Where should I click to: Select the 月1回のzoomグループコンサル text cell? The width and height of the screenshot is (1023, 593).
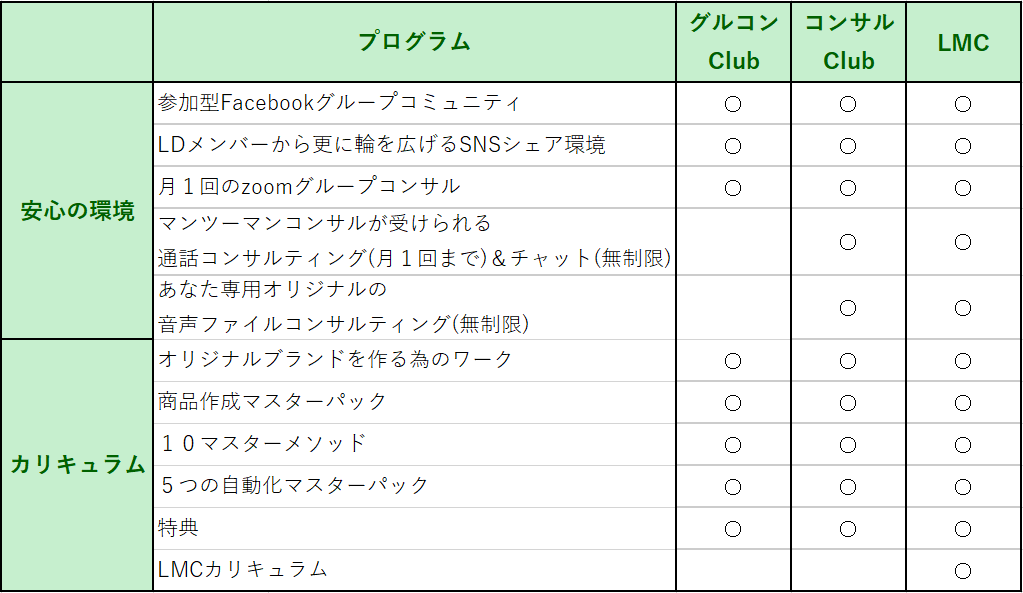point(310,187)
